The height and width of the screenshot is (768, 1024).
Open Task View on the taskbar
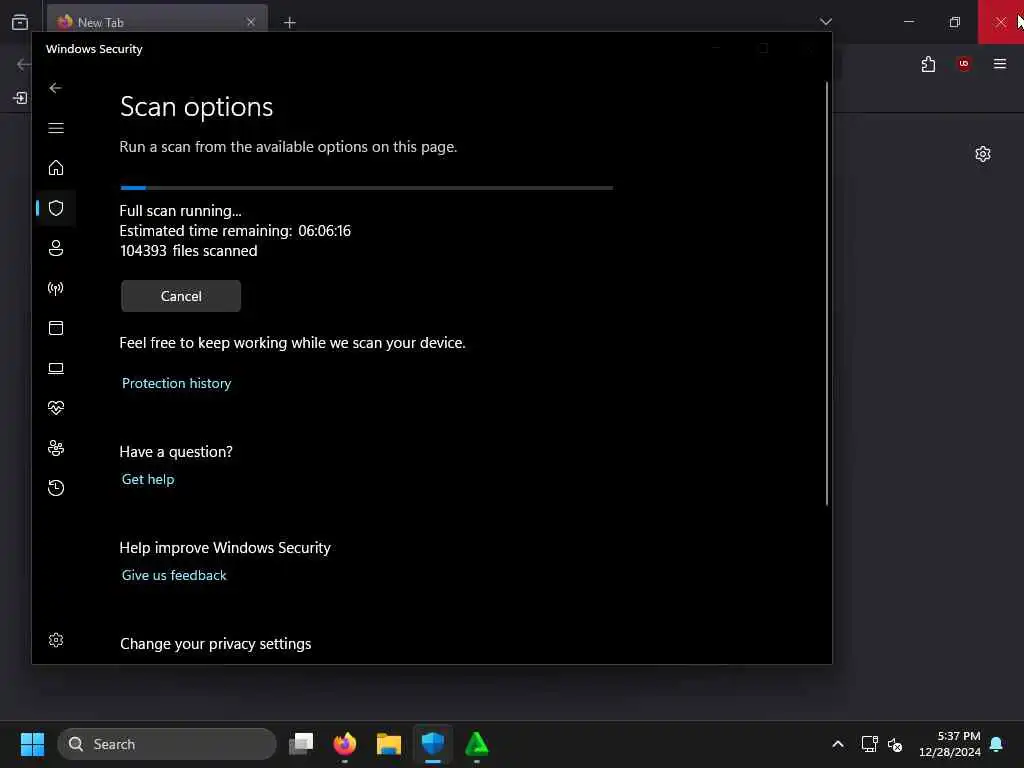(301, 744)
